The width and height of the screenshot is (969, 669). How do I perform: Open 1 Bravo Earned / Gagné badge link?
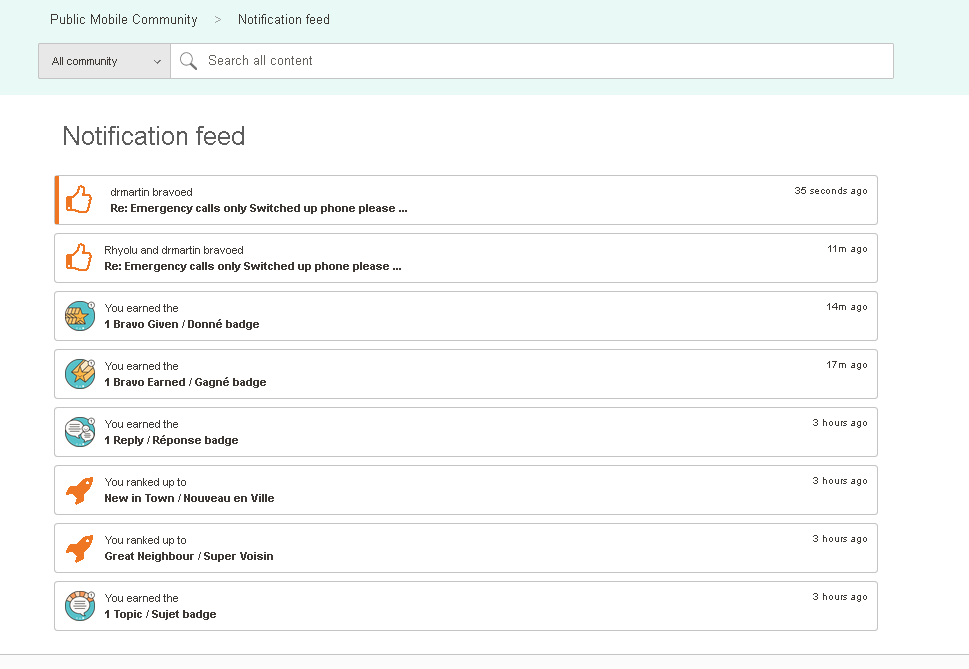tap(185, 383)
